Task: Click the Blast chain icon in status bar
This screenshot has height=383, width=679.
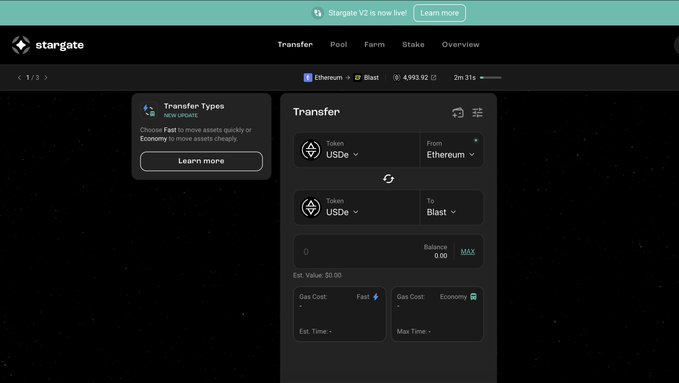Action: tap(358, 78)
